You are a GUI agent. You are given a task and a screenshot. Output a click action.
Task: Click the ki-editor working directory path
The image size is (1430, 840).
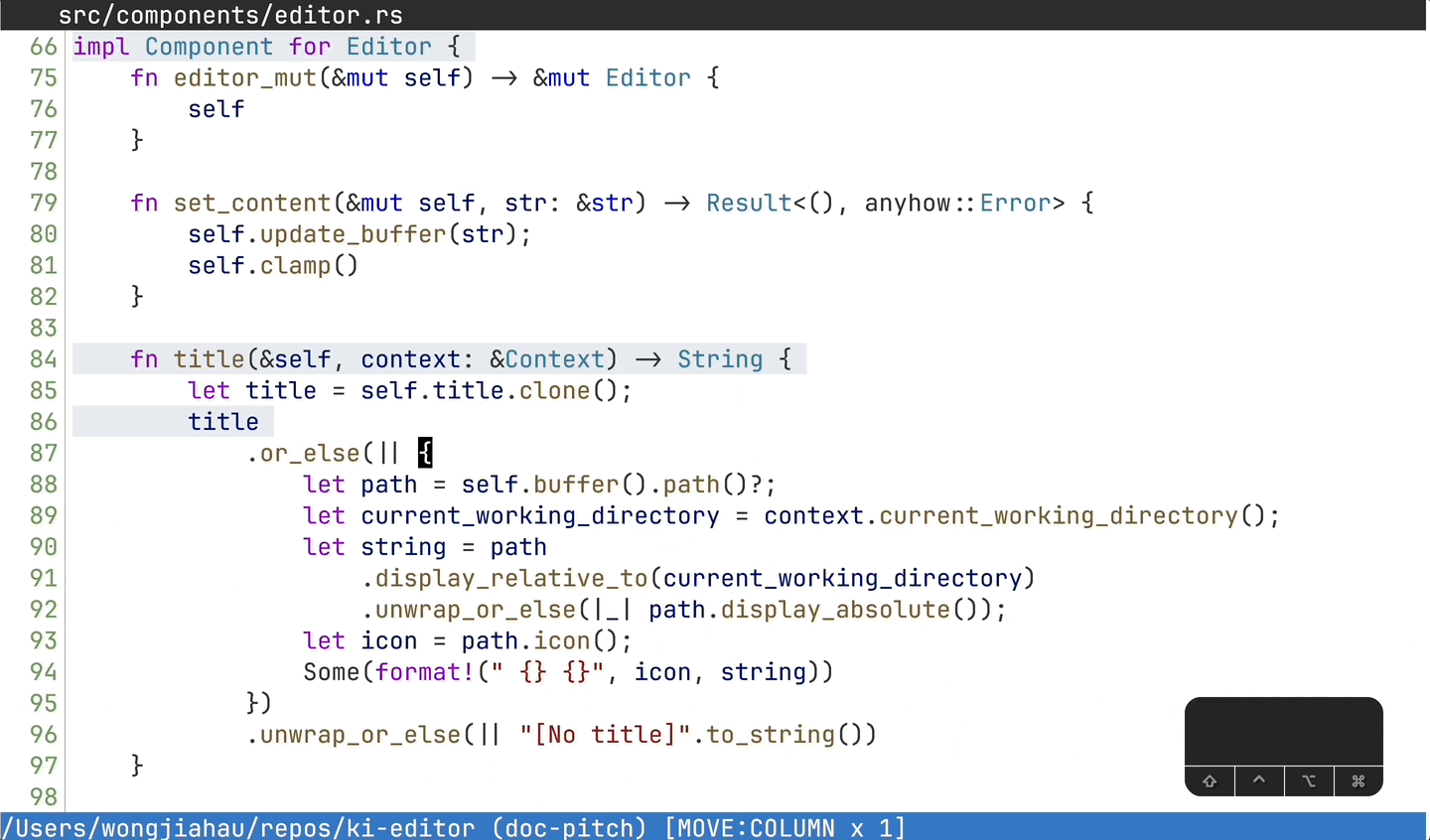tap(238, 827)
